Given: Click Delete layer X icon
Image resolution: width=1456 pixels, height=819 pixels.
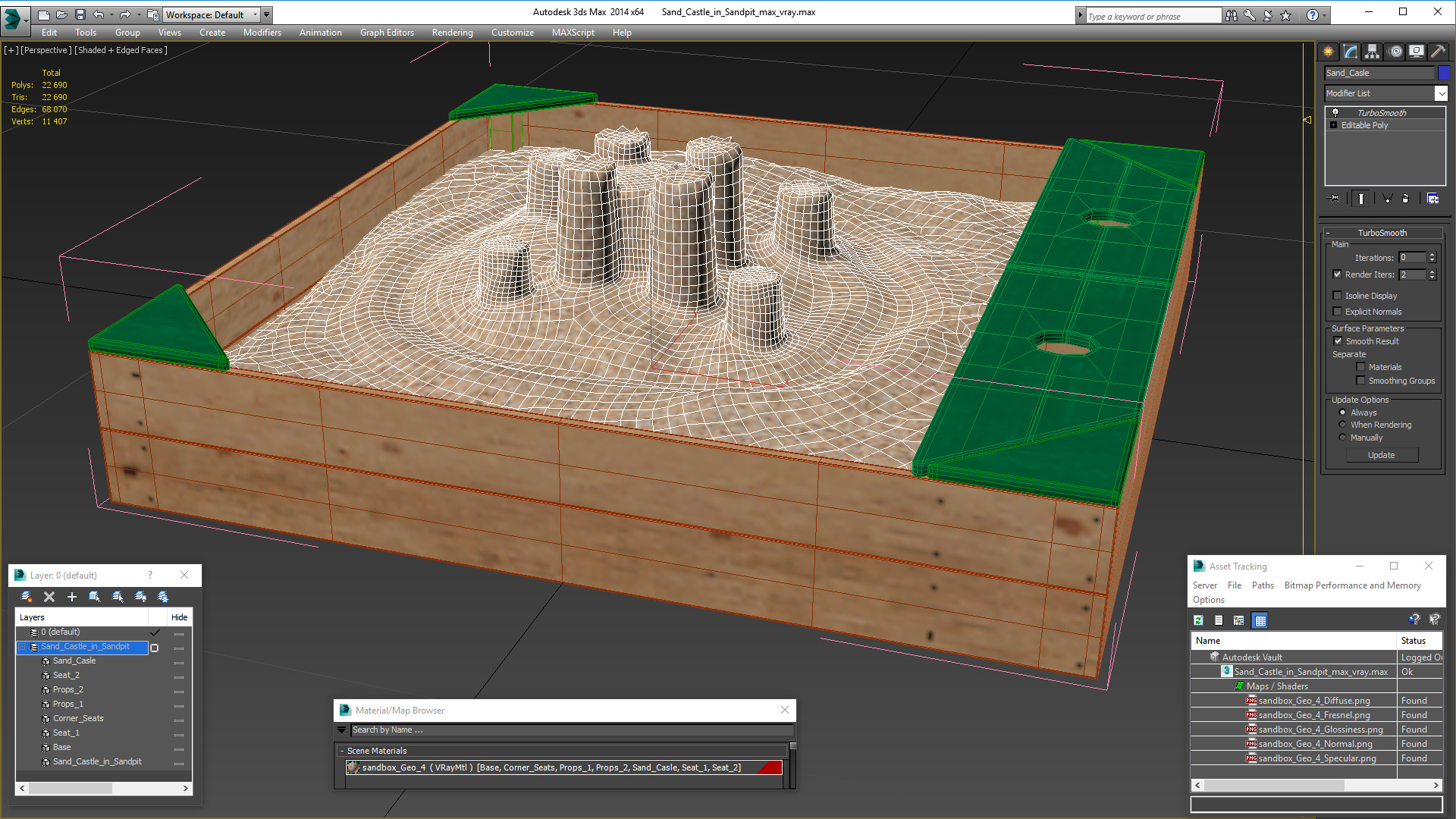Looking at the screenshot, I should pos(49,597).
